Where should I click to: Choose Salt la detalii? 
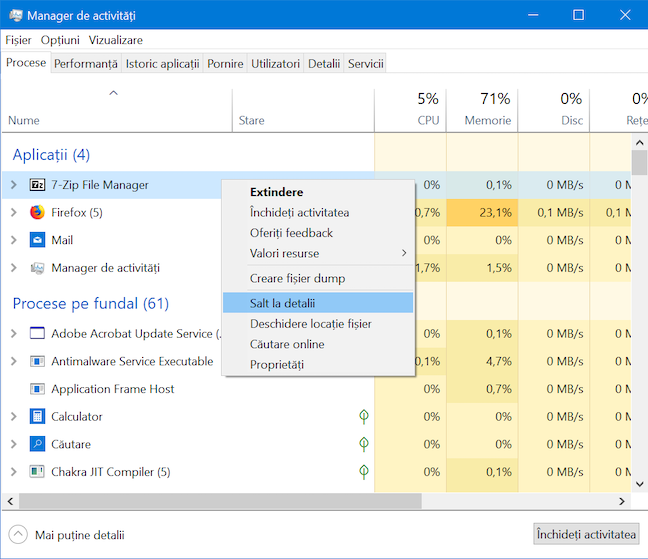(318, 303)
